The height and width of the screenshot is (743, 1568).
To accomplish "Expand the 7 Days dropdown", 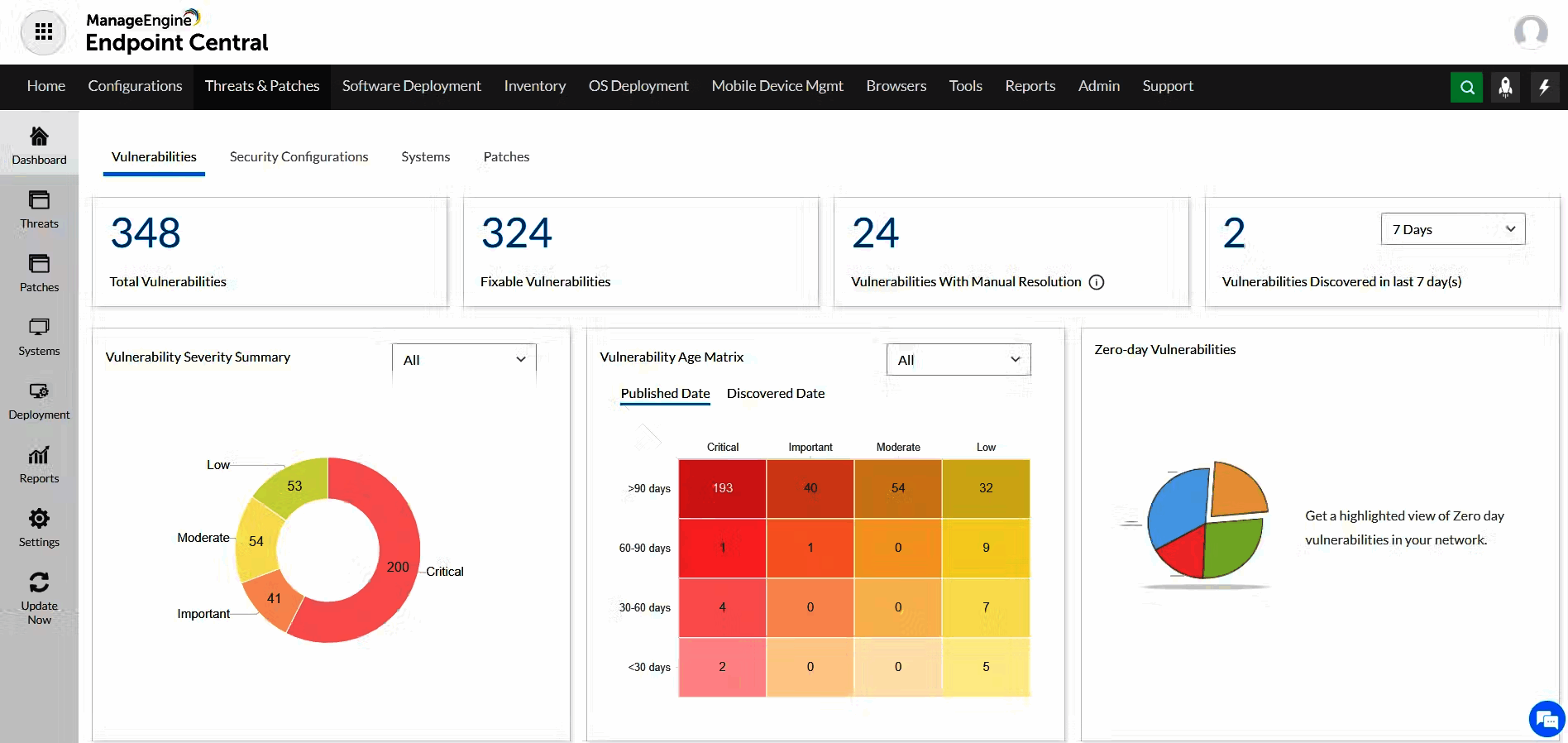I will pos(1452,229).
